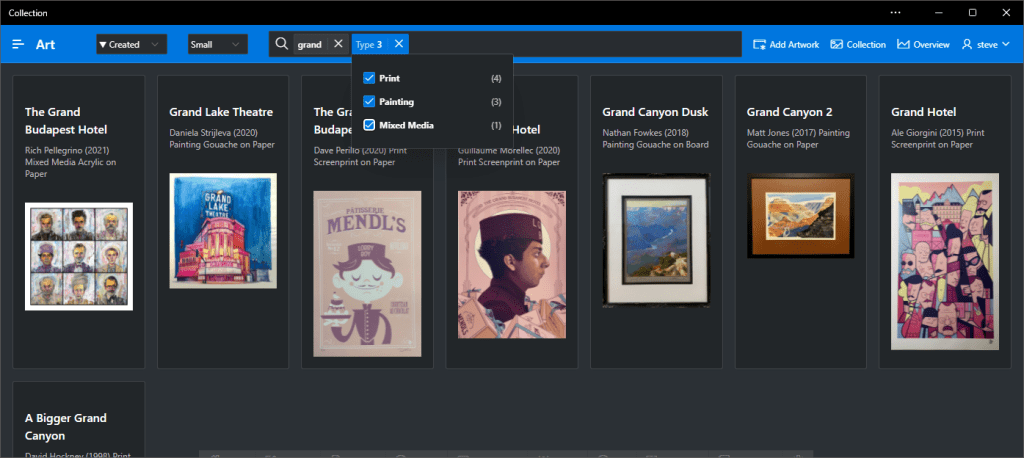Expand the Created sort dropdown
This screenshot has height=458, width=1024.
pos(131,45)
